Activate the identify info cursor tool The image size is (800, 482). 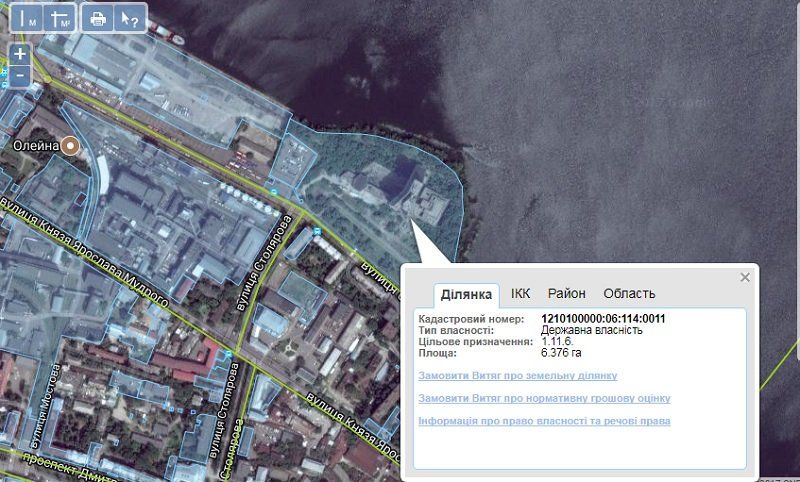point(129,17)
